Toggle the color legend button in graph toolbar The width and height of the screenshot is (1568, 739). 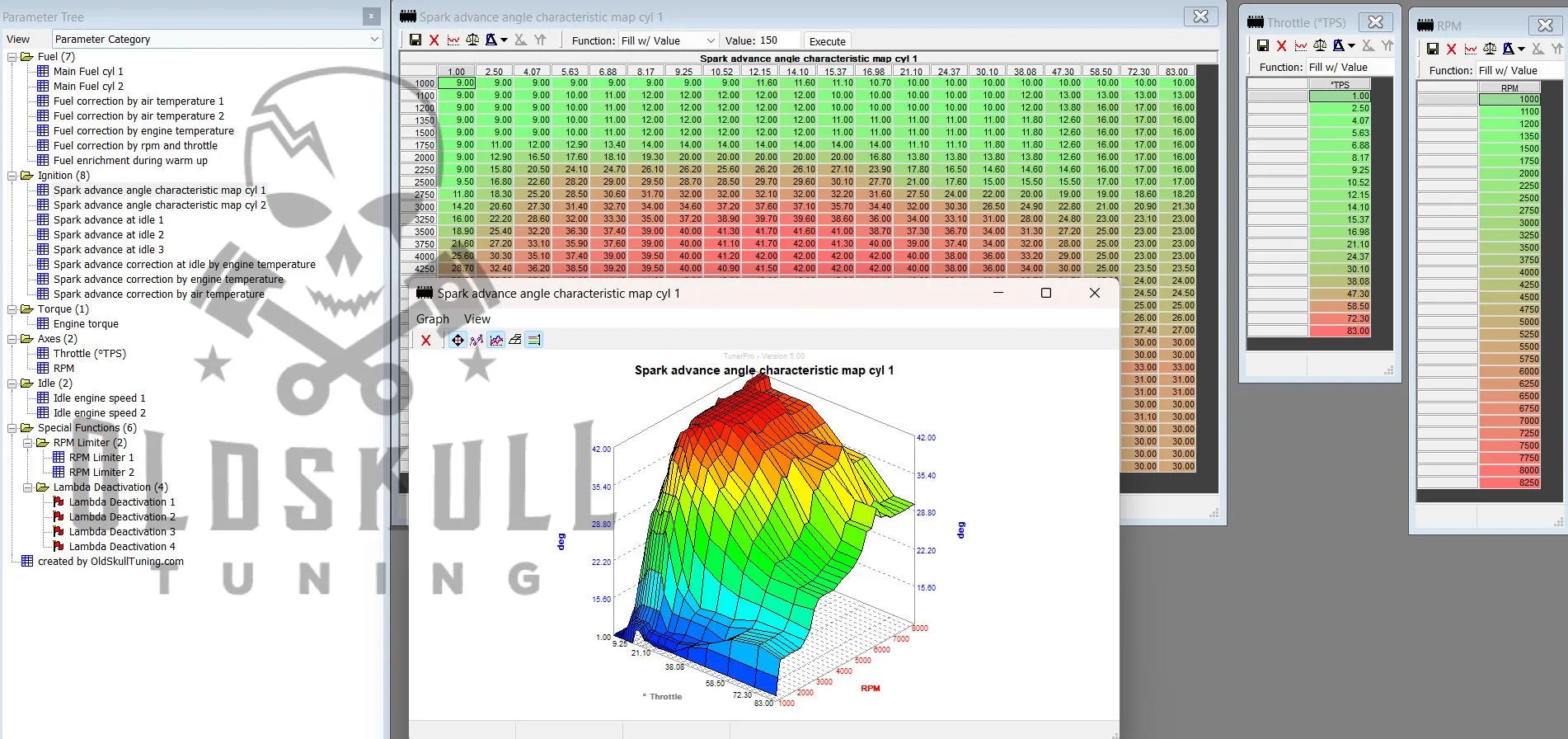point(534,340)
